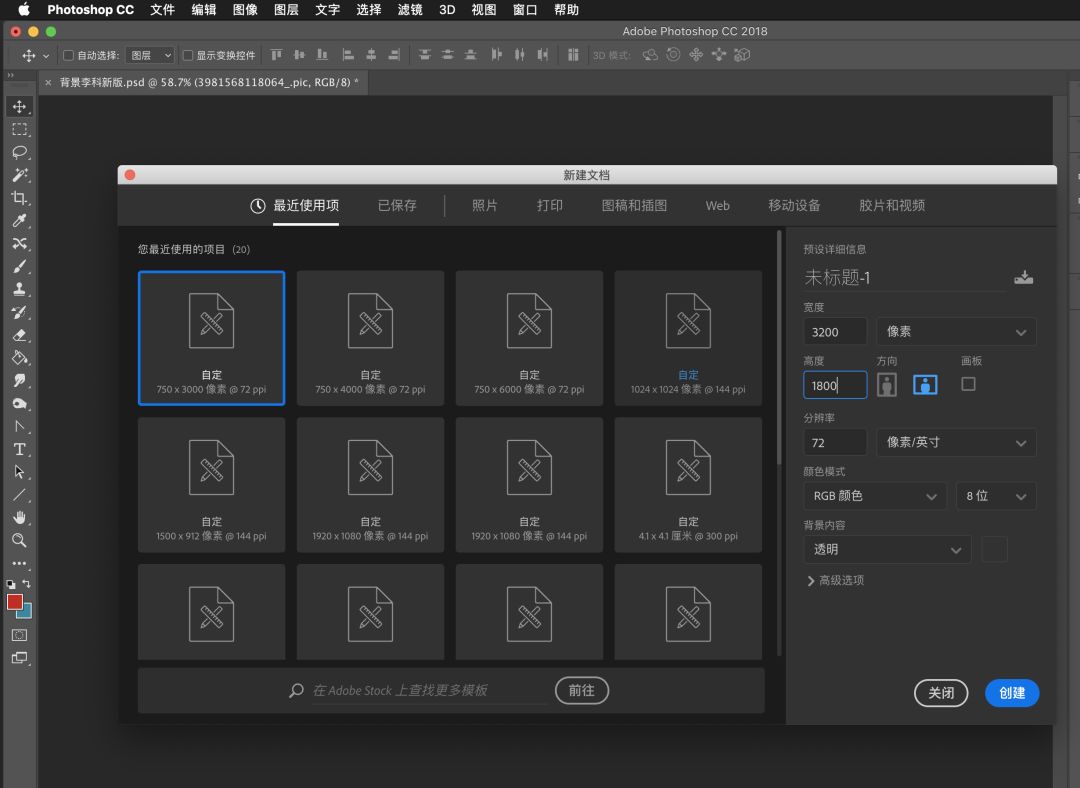Viewport: 1080px width, 788px height.
Task: Select the Type tool
Action: click(x=19, y=449)
